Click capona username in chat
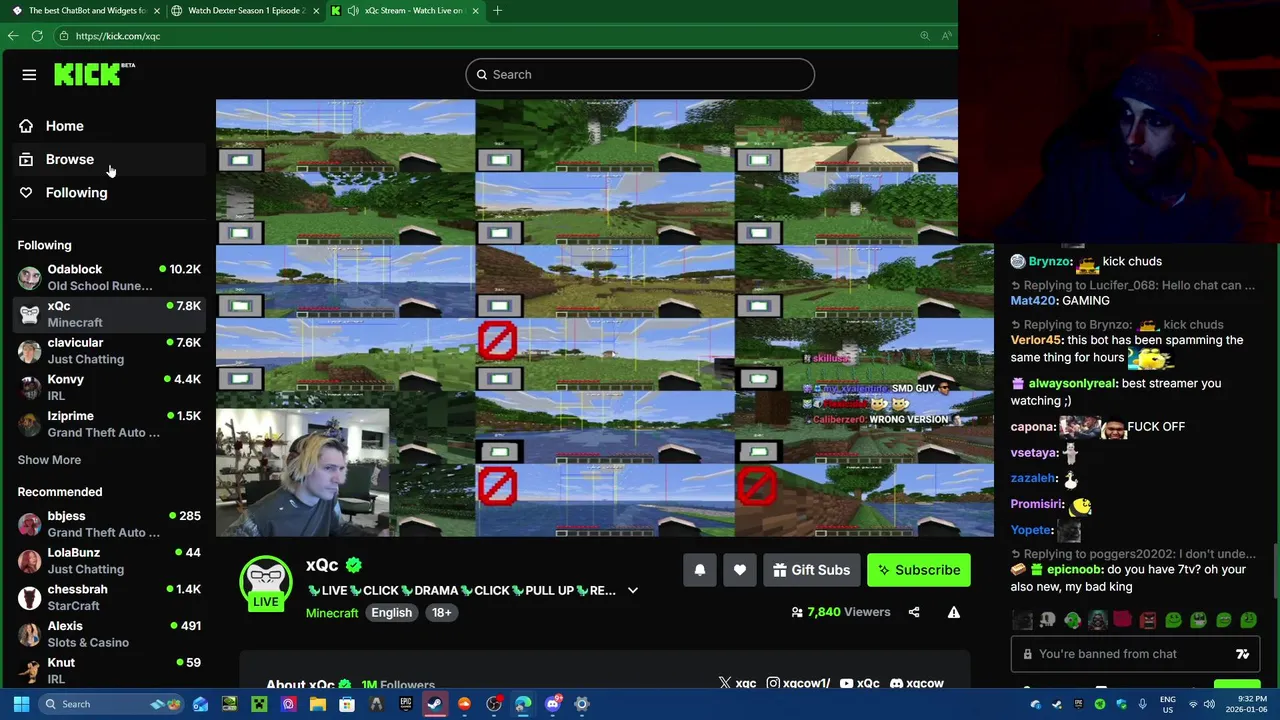This screenshot has width=1280, height=720. pos(1032,427)
